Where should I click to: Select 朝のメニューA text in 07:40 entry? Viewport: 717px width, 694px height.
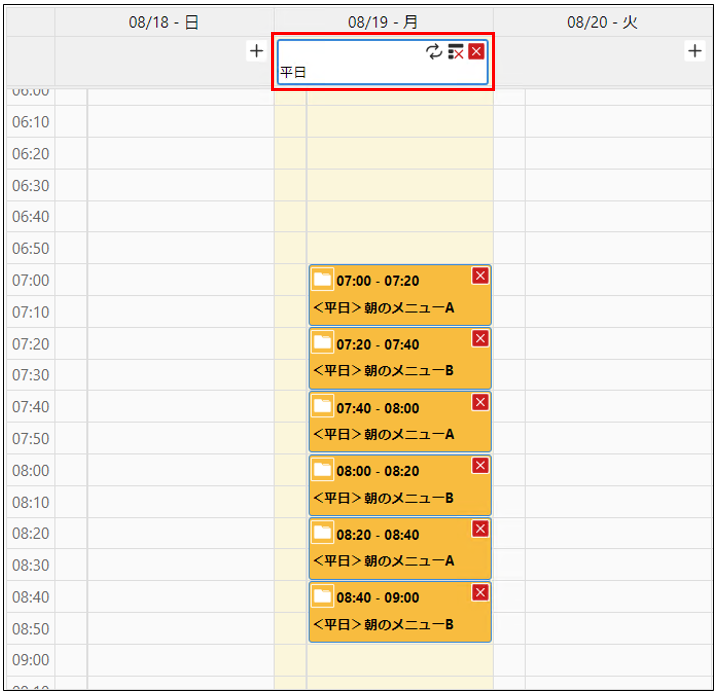[x=409, y=434]
